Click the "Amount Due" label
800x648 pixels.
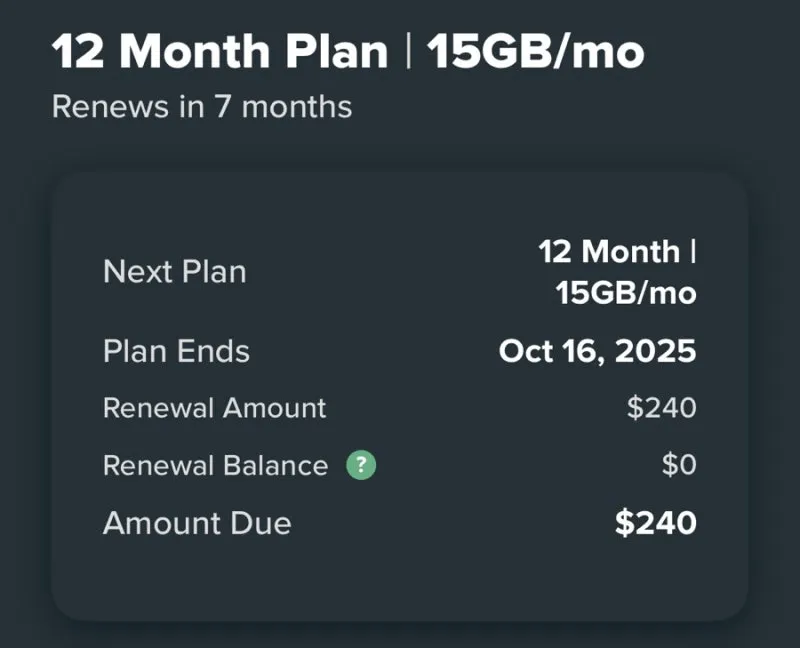(x=197, y=523)
